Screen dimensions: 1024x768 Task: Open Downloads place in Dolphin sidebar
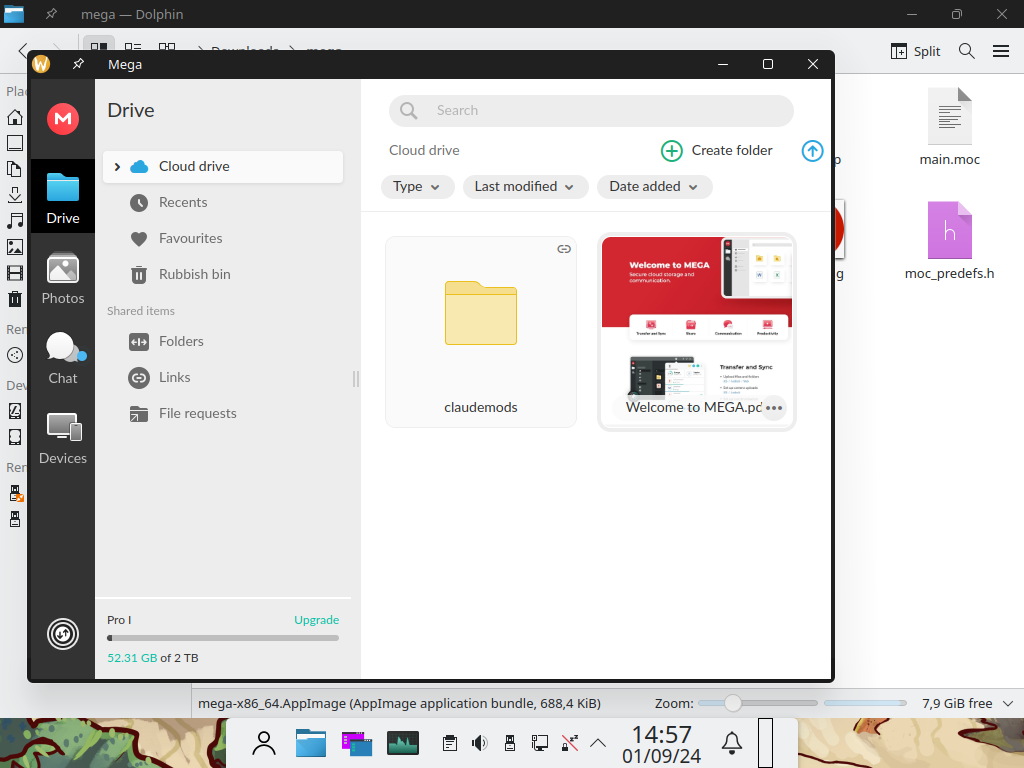pos(15,195)
